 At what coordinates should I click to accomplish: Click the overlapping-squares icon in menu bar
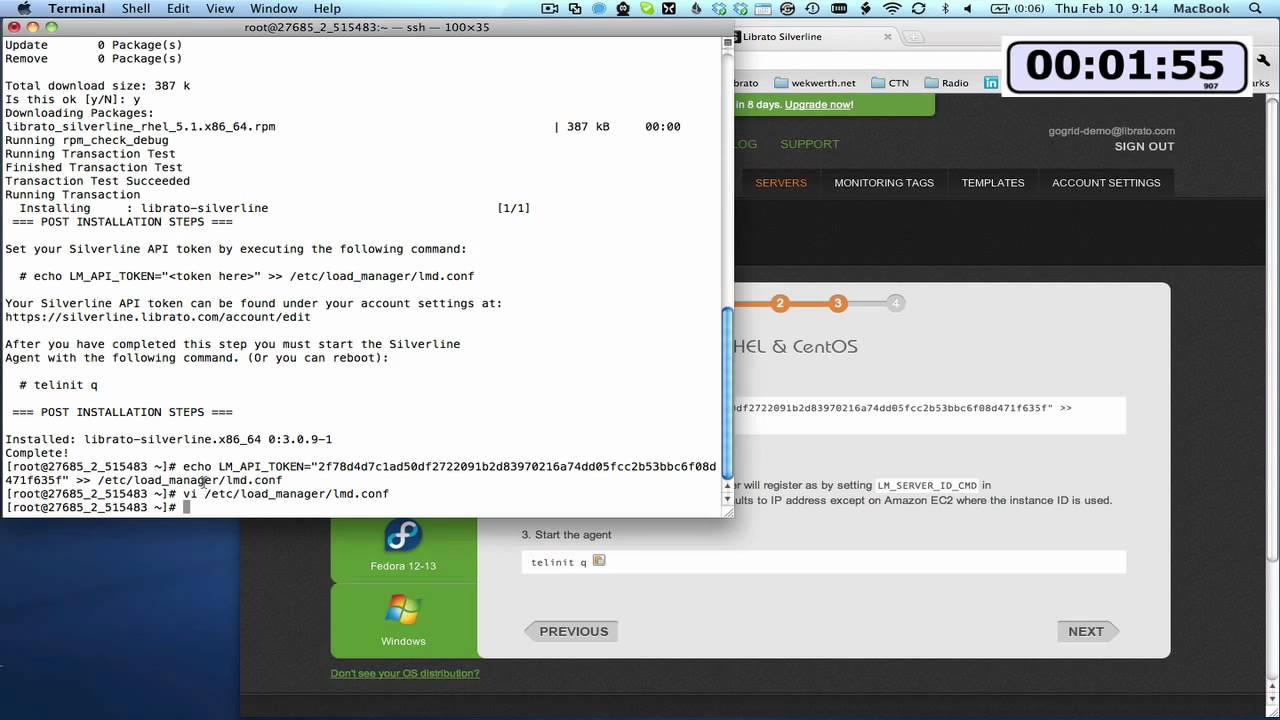pos(575,9)
